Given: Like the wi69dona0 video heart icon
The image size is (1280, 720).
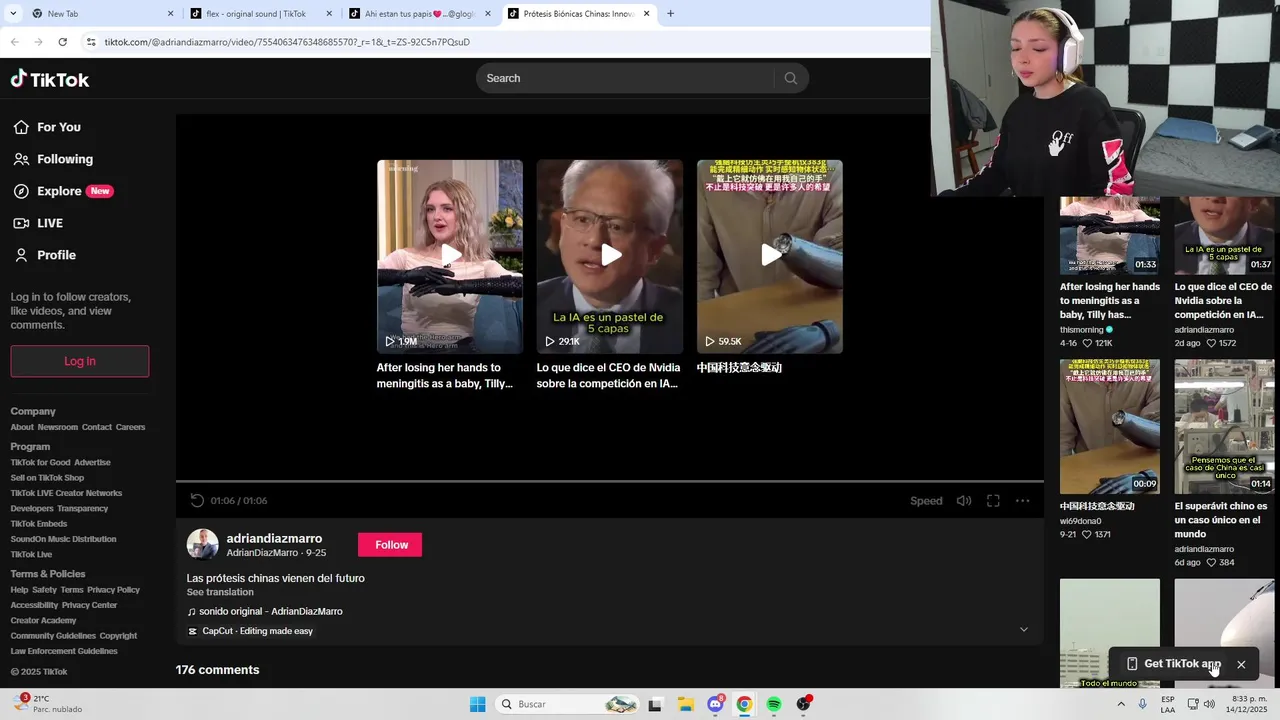Looking at the screenshot, I should click(x=1087, y=535).
